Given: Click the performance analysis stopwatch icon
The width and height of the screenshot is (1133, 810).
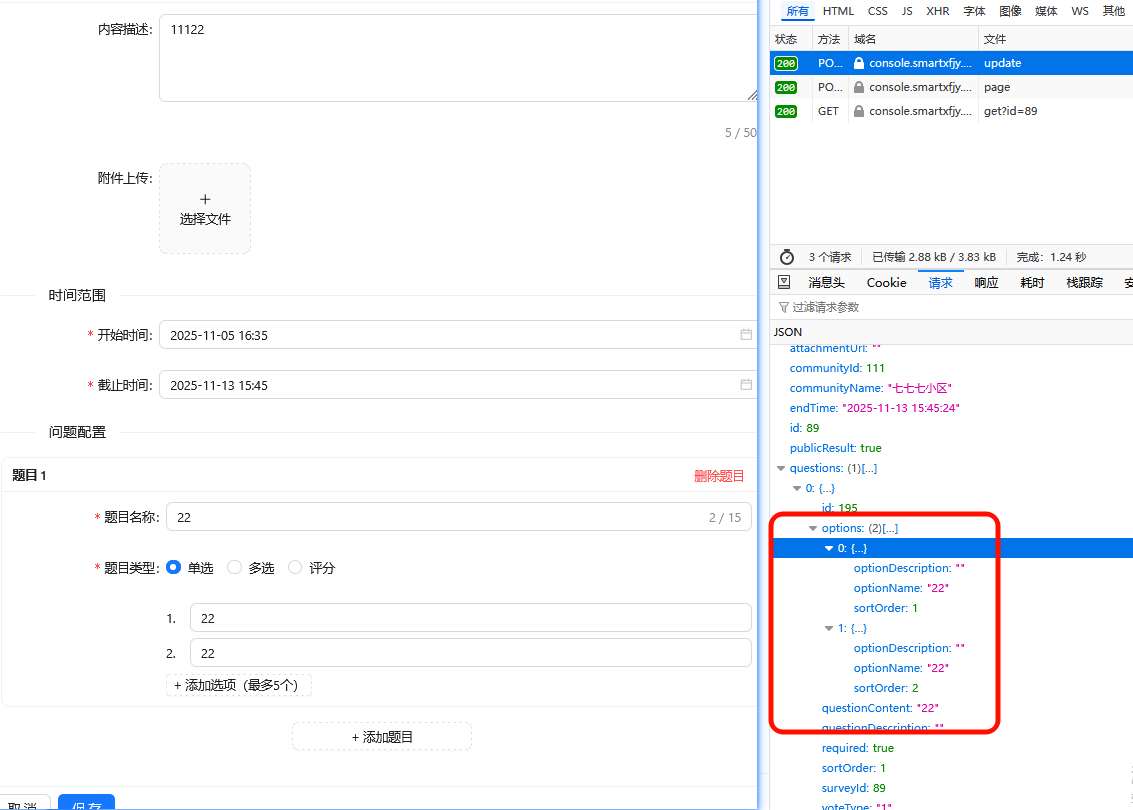Looking at the screenshot, I should click(786, 257).
